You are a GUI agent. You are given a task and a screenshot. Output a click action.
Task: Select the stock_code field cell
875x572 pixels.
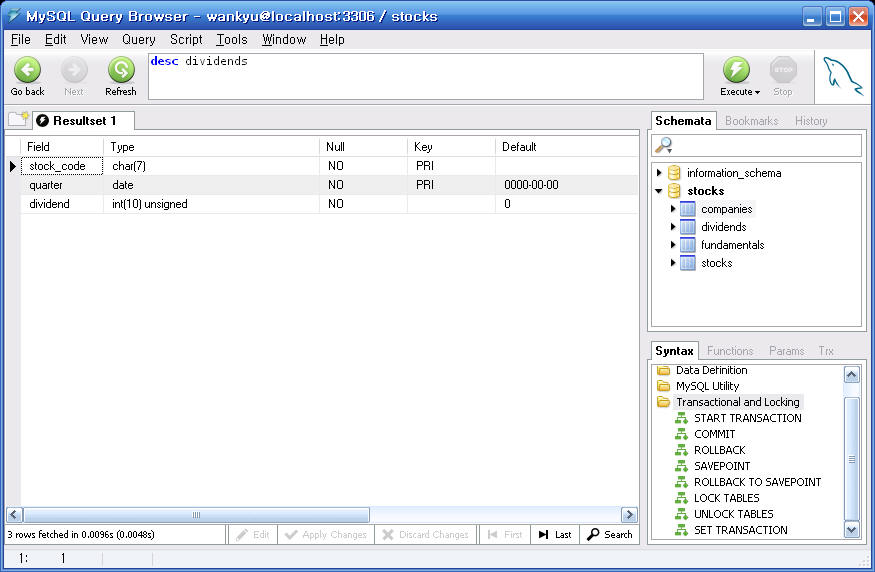coord(62,166)
